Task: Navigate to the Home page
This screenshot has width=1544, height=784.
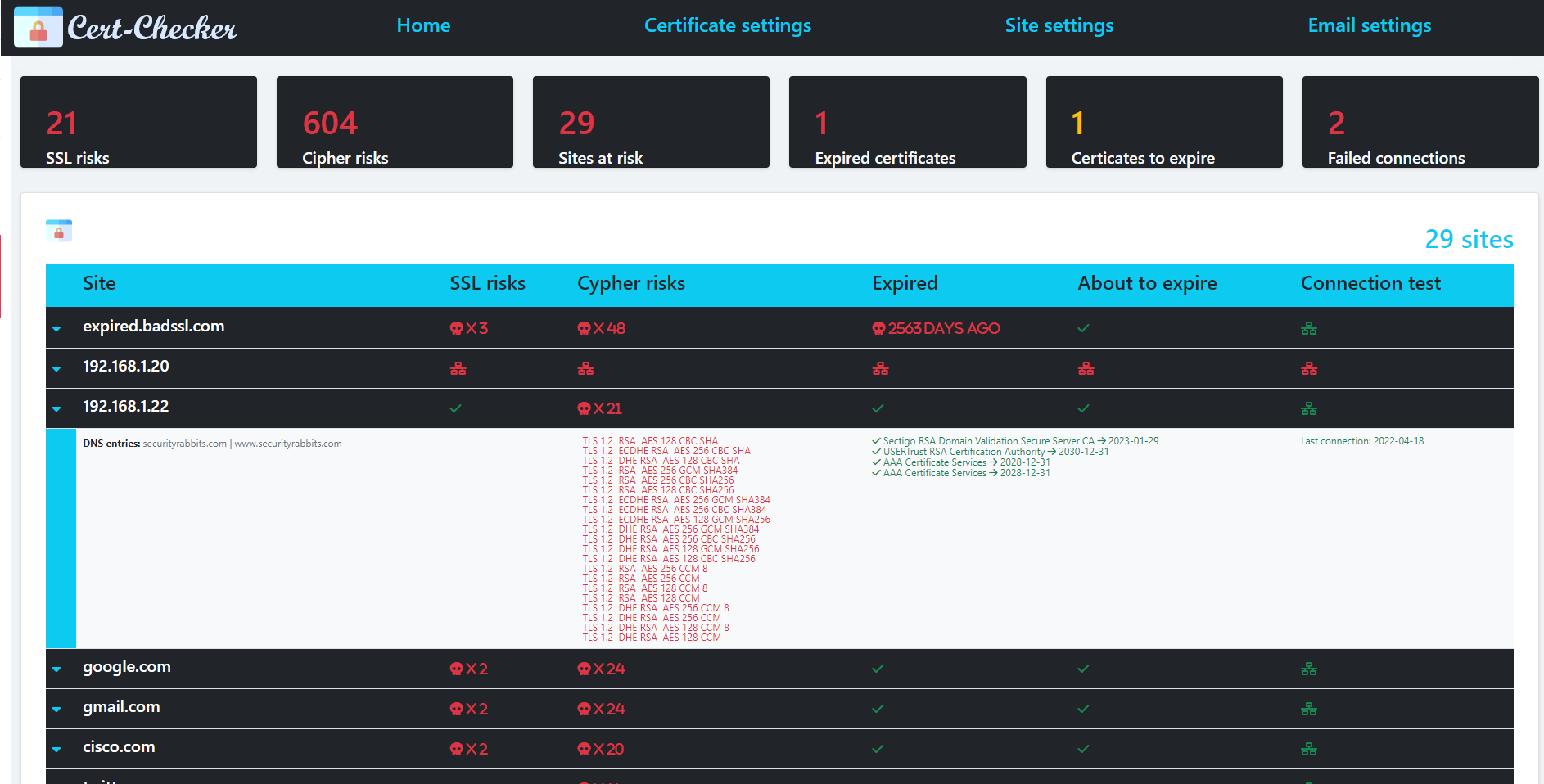Action: [423, 25]
